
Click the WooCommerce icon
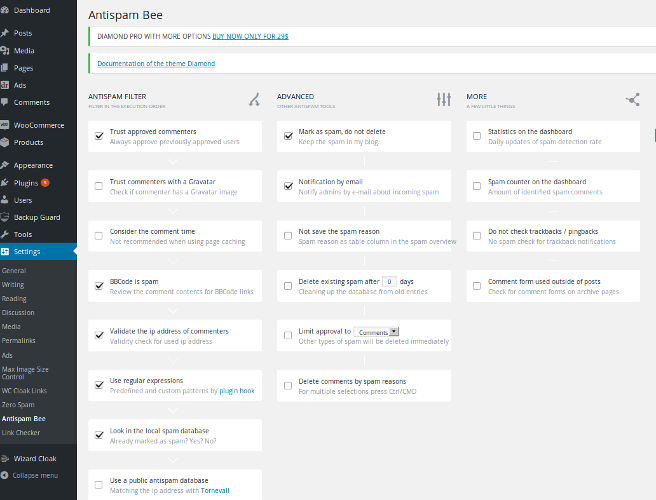(5, 125)
